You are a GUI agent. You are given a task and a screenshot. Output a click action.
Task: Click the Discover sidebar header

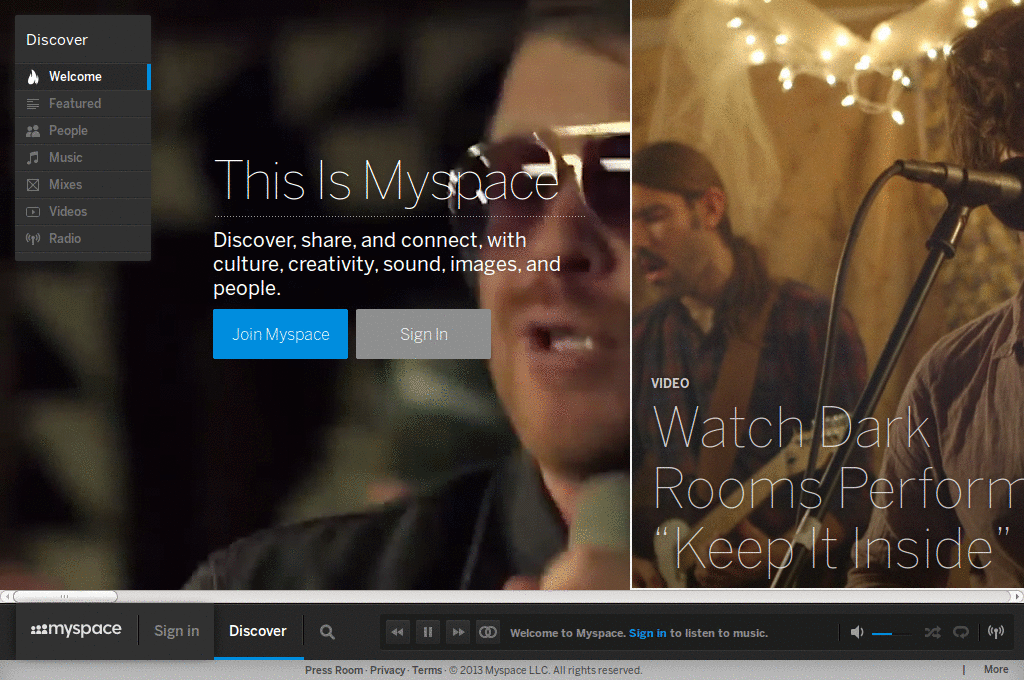(57, 40)
